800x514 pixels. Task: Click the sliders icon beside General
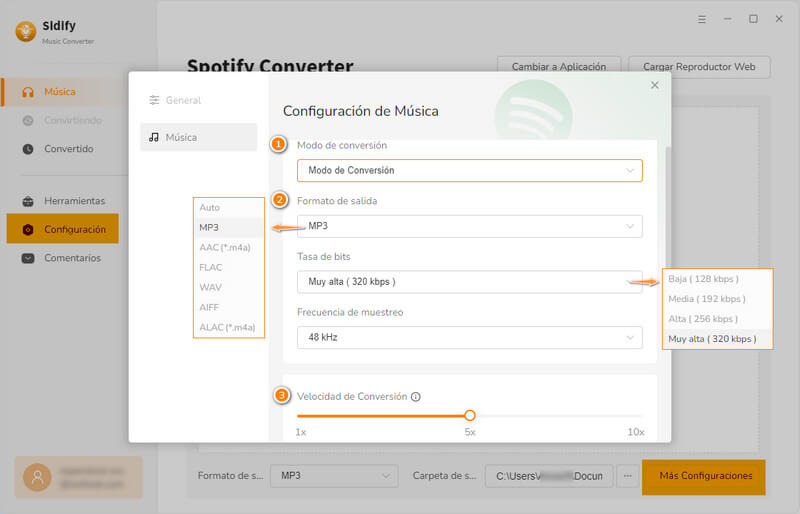(154, 101)
